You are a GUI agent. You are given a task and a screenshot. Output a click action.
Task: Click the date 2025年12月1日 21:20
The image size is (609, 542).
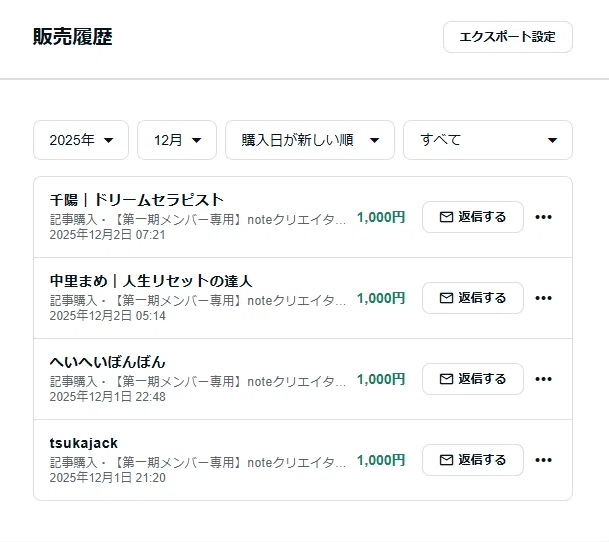coord(108,478)
